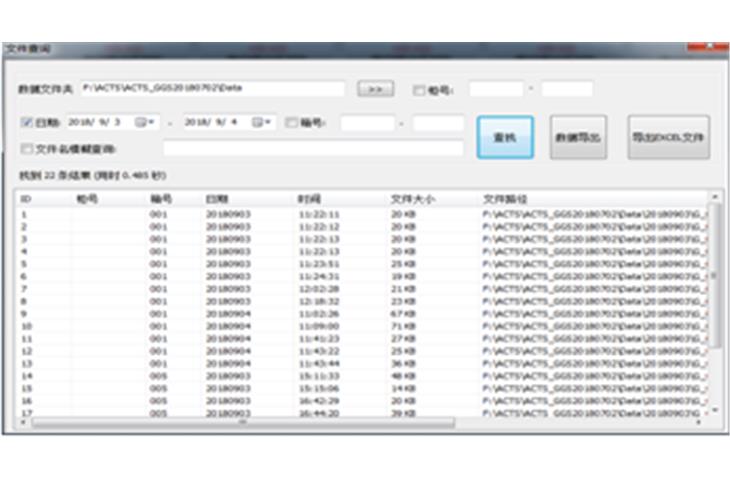The height and width of the screenshot is (480, 730).
Task: Expand the end date calendar picker
Action: pyautogui.click(x=262, y=122)
